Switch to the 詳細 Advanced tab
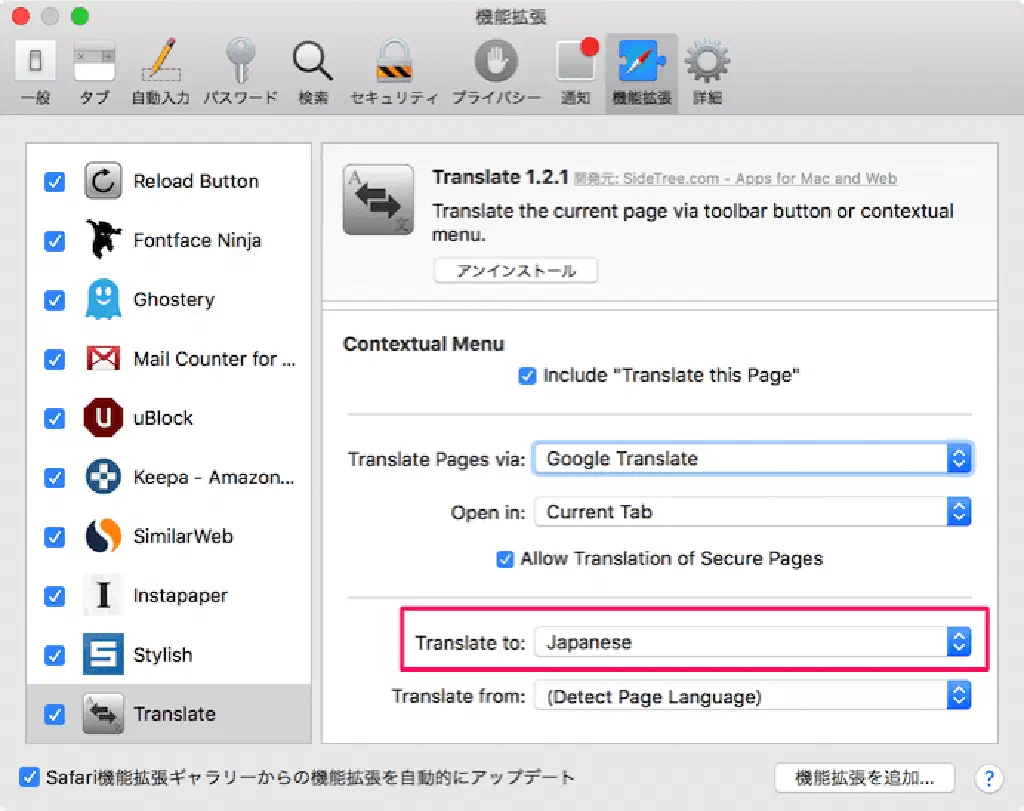 click(x=707, y=72)
